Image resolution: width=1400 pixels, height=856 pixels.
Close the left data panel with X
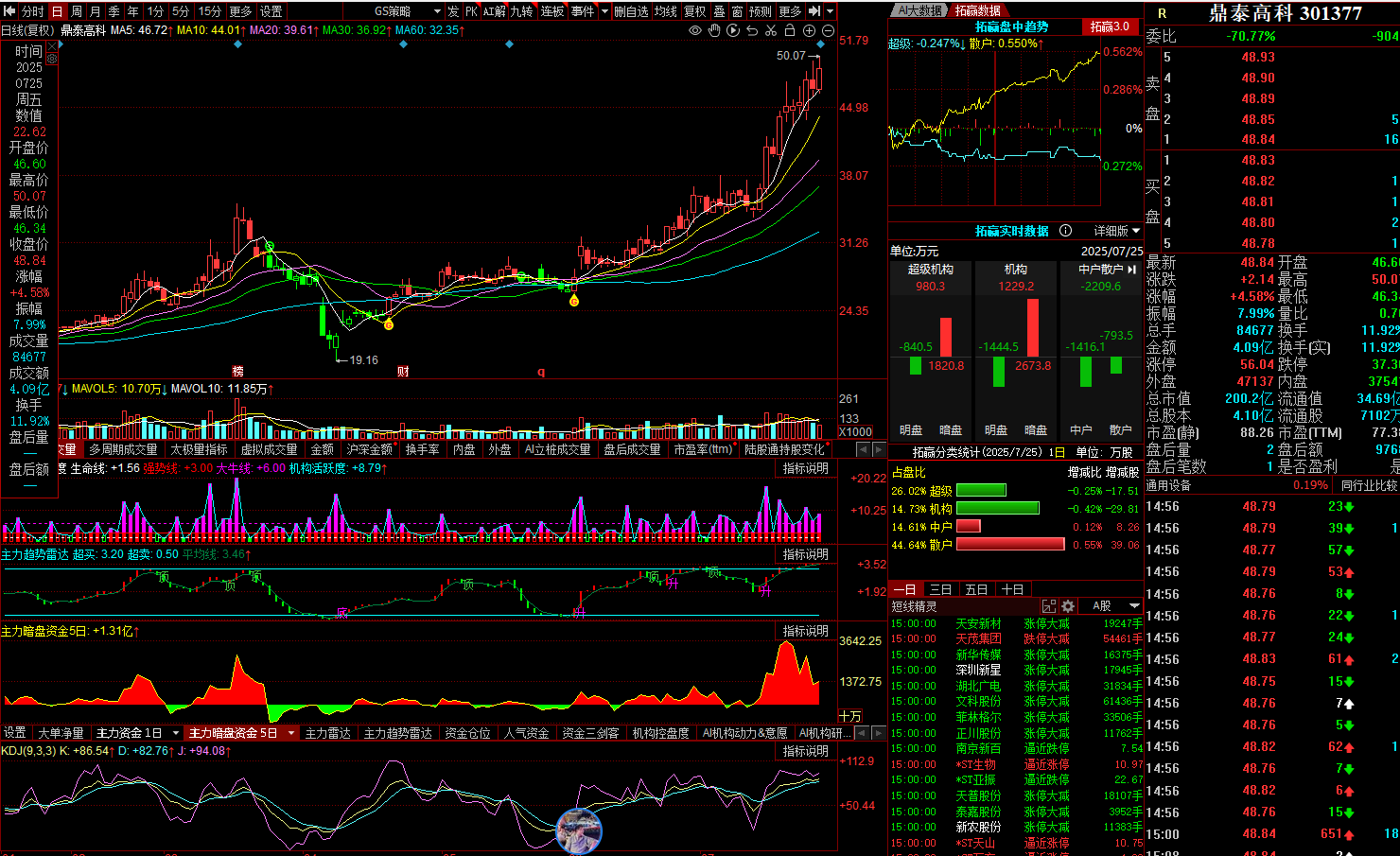click(51, 45)
